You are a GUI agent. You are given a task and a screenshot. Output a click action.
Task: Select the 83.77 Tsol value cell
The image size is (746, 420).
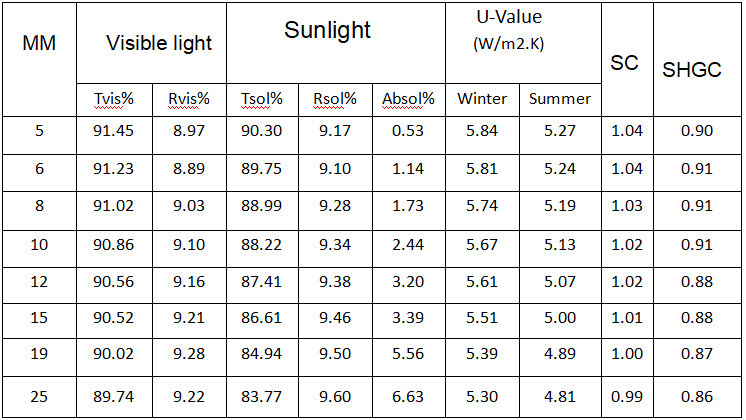[262, 397]
